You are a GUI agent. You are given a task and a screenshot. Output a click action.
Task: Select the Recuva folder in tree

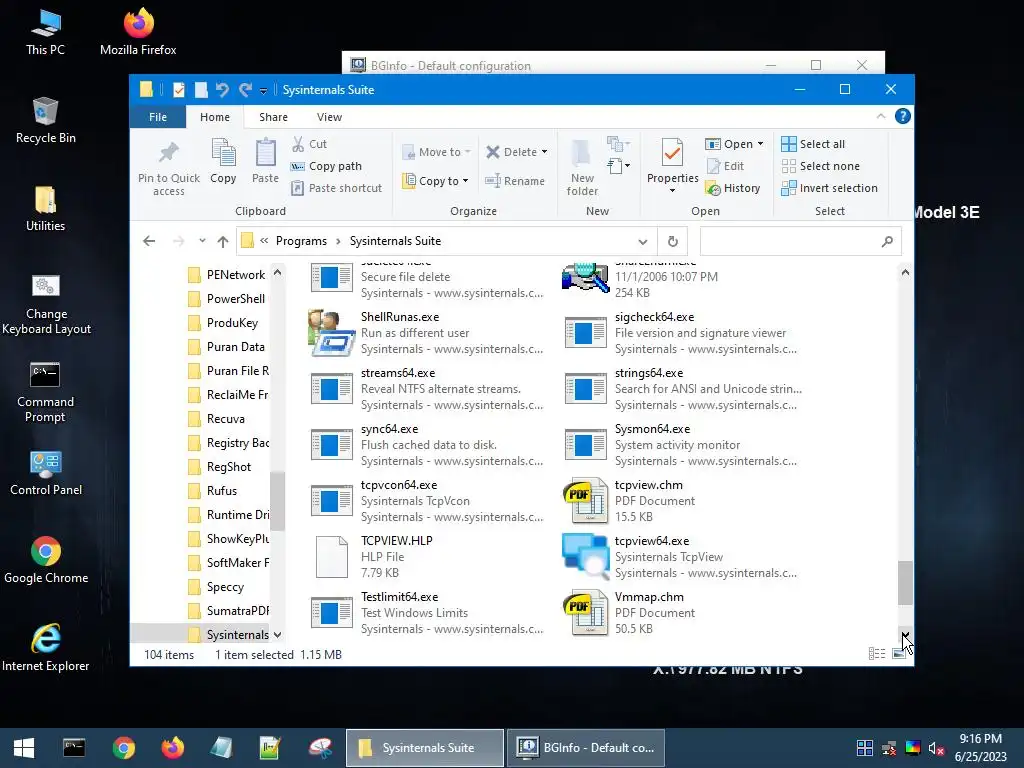[226, 419]
